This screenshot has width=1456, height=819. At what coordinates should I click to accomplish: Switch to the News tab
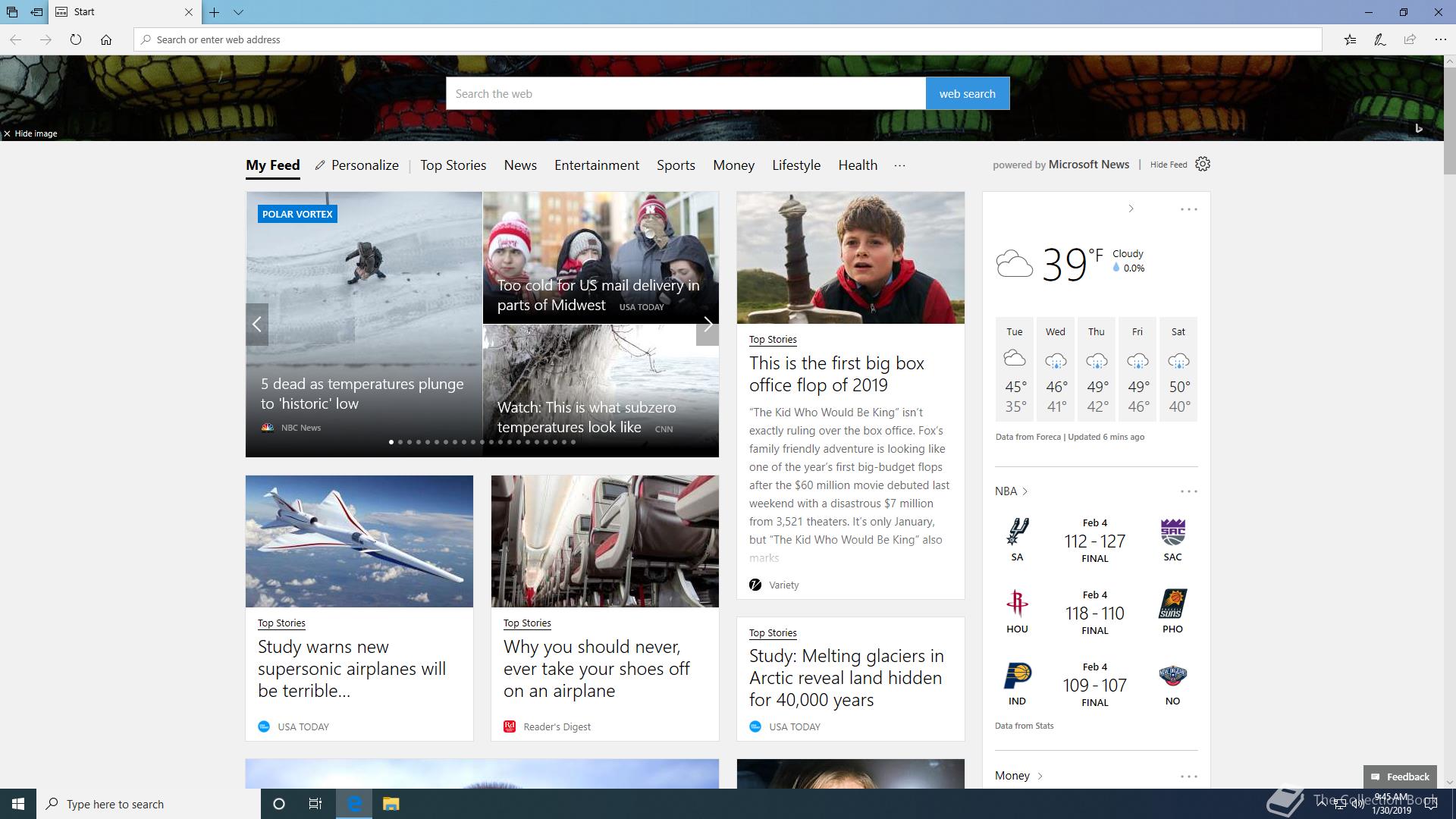(520, 165)
